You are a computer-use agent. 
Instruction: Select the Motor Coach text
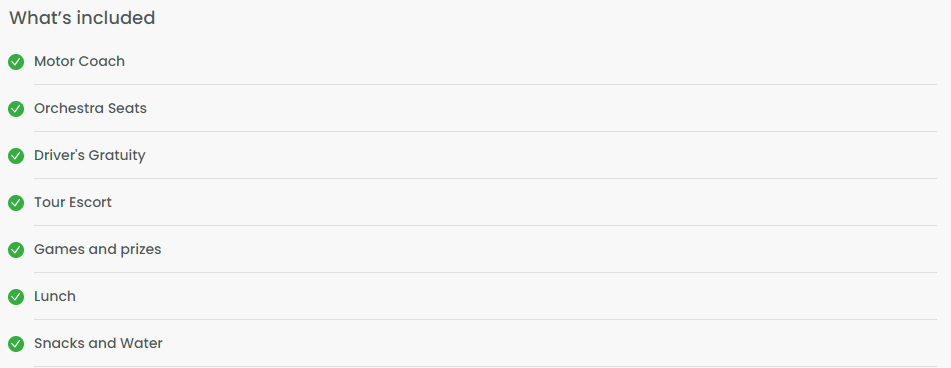[x=79, y=61]
